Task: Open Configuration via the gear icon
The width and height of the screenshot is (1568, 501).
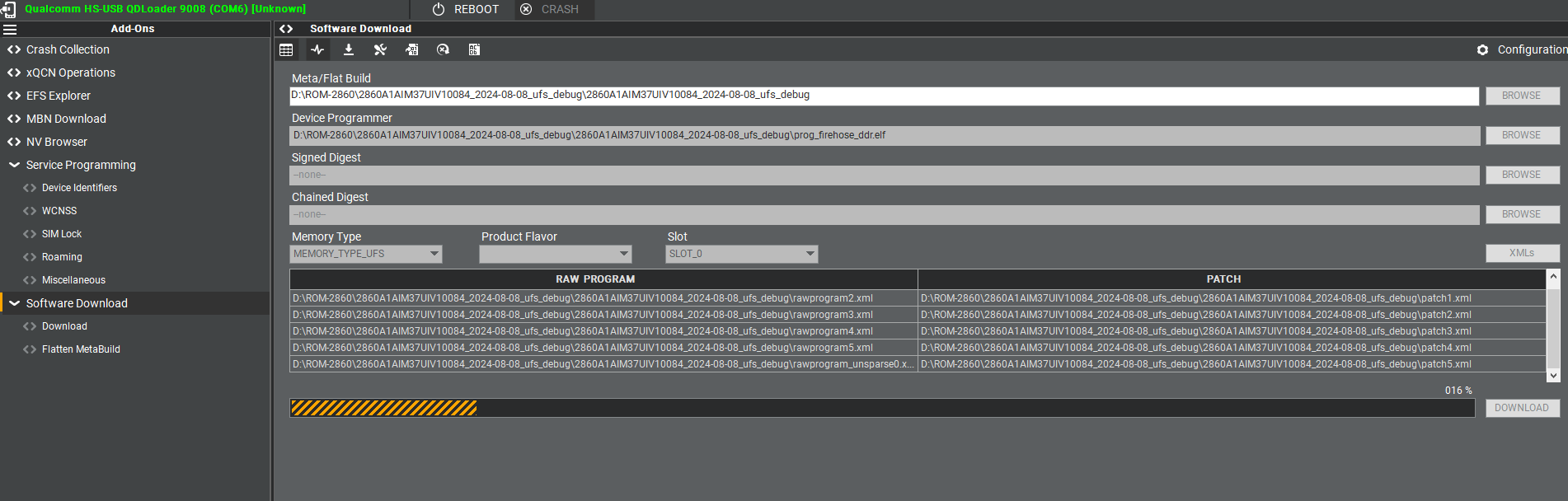Action: 1483,49
